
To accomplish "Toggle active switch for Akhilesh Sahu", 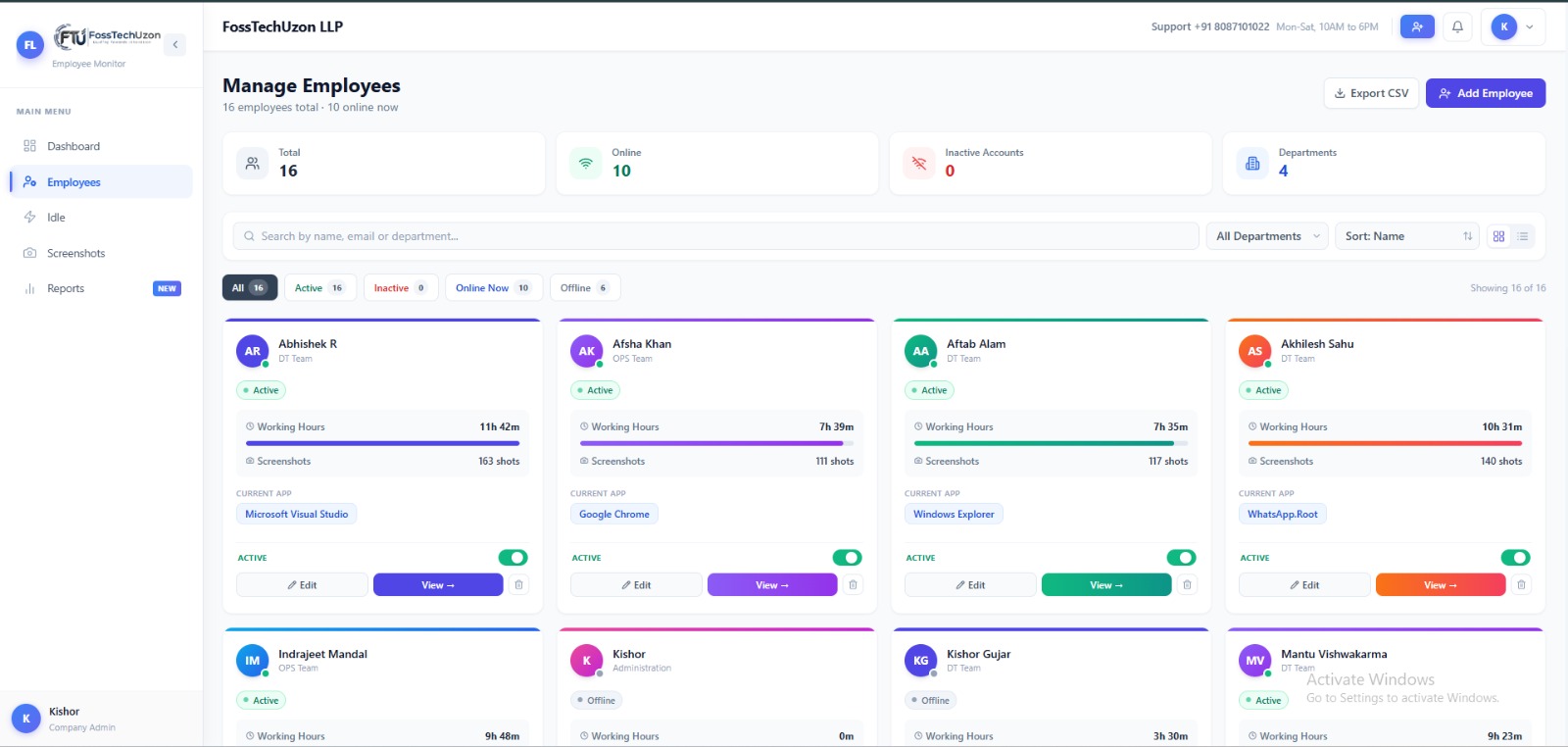I will [x=1516, y=558].
